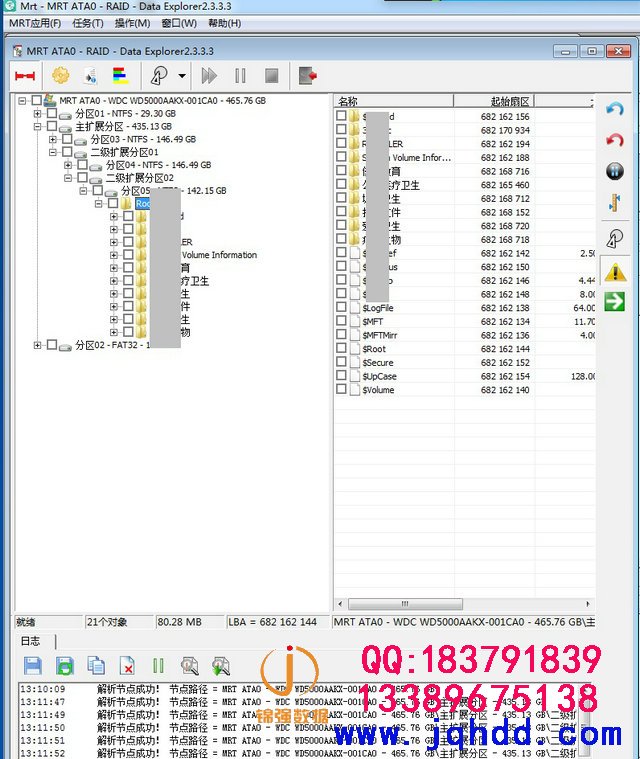
Task: Open the 任务(T) menu
Action: tap(88, 23)
